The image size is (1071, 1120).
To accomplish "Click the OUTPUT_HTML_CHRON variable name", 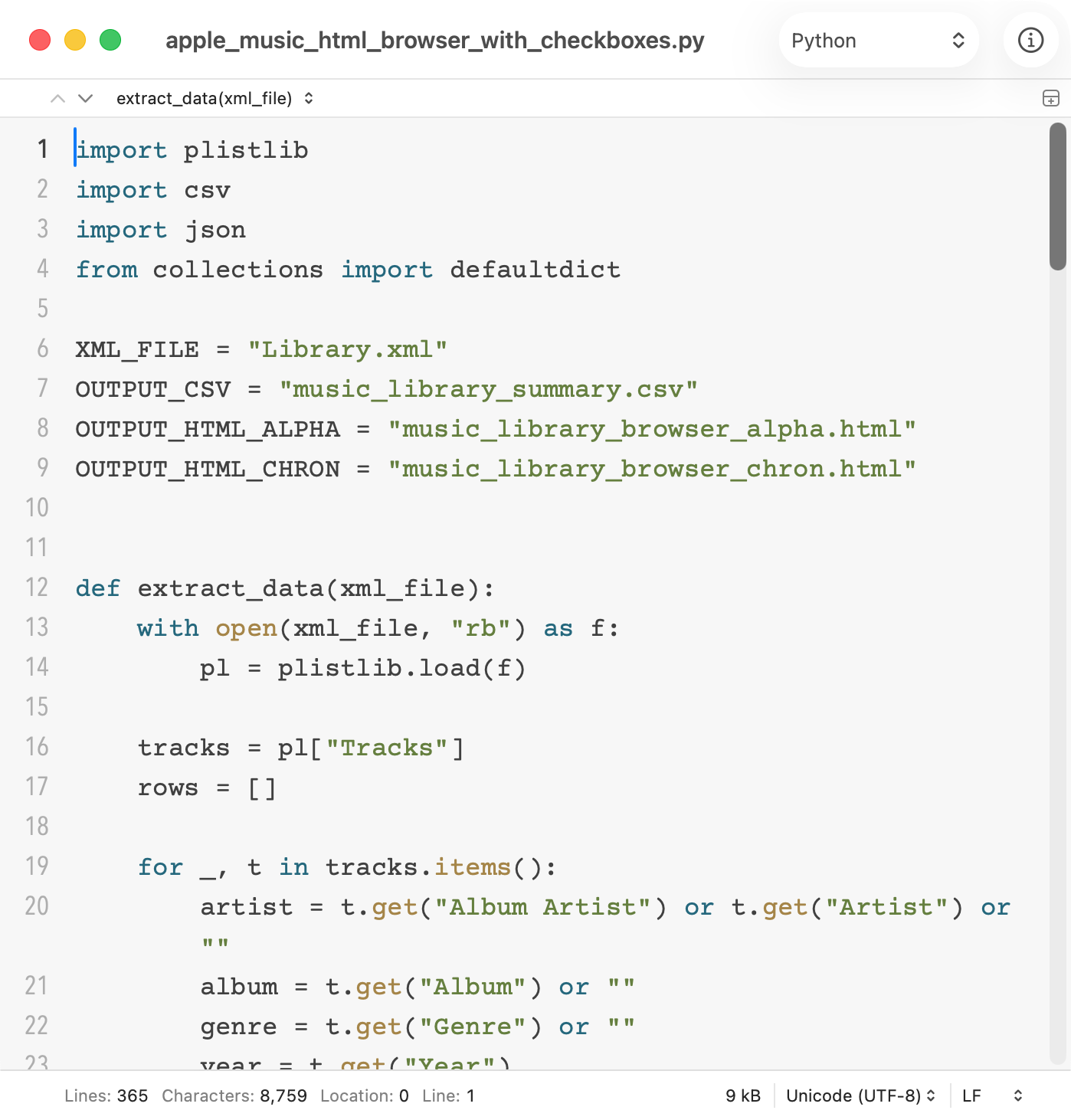I will tap(208, 469).
